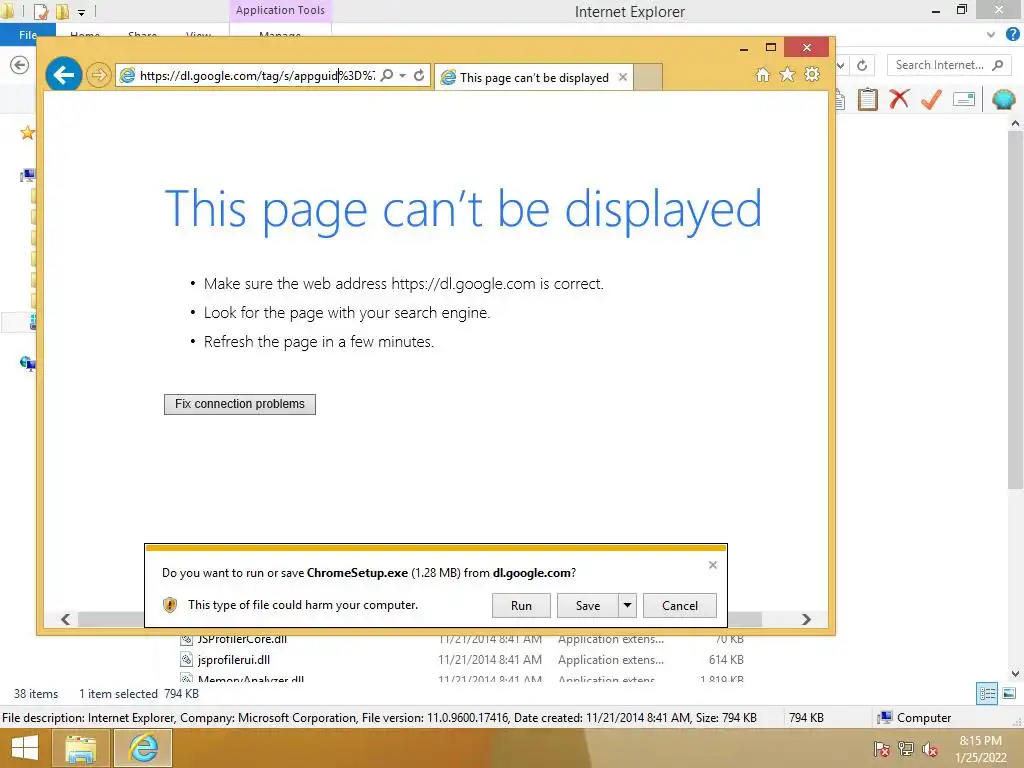Click the Favorites star in Explorer navigation pane
This screenshot has height=768, width=1024.
[x=27, y=133]
